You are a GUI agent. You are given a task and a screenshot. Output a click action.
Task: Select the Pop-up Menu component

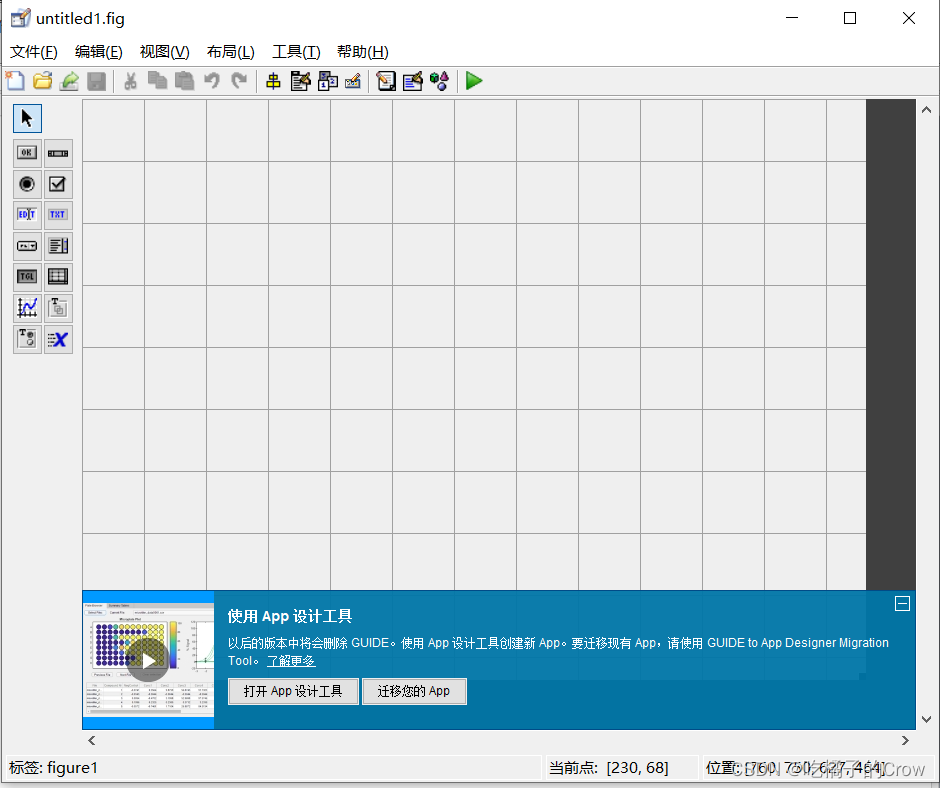(27, 246)
